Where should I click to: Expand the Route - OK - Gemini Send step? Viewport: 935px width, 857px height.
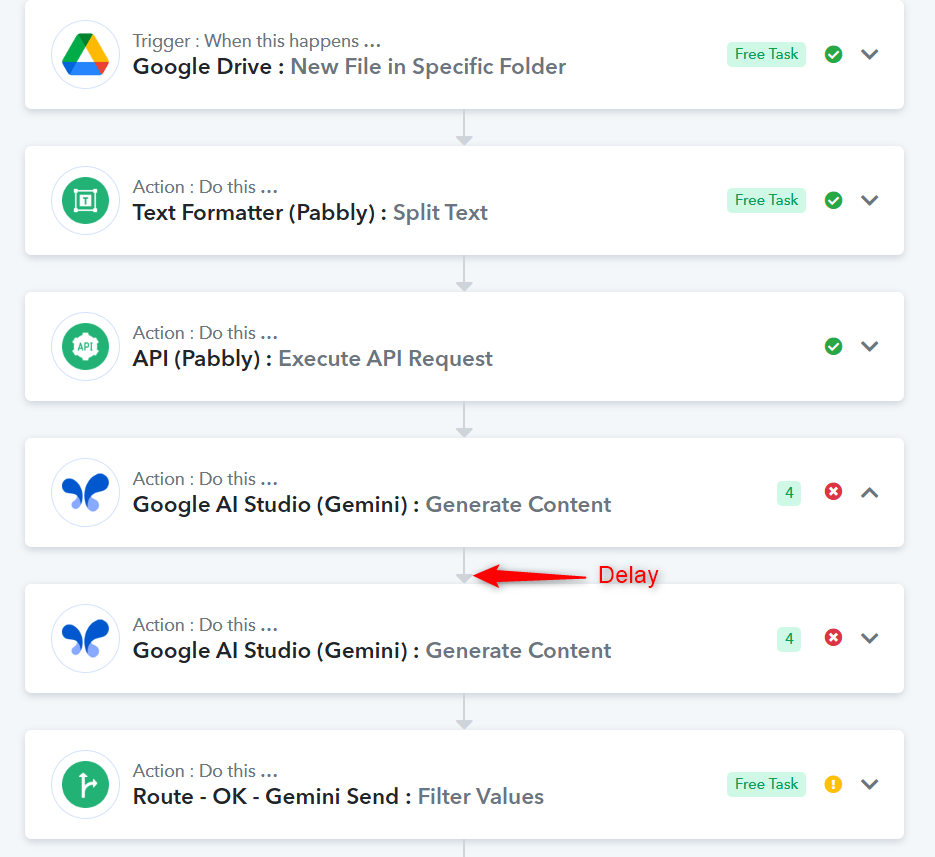pyautogui.click(x=870, y=784)
